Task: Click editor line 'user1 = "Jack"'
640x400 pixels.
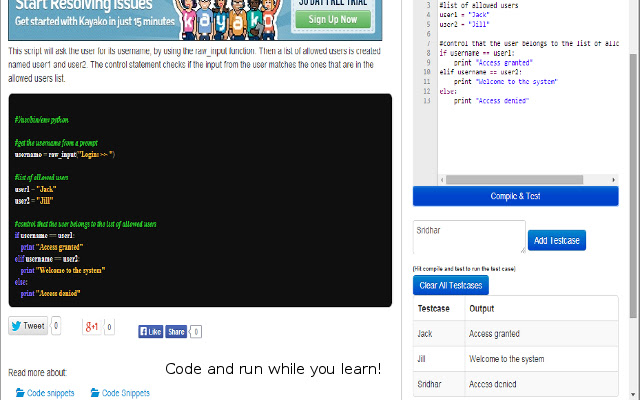Action: click(x=464, y=15)
